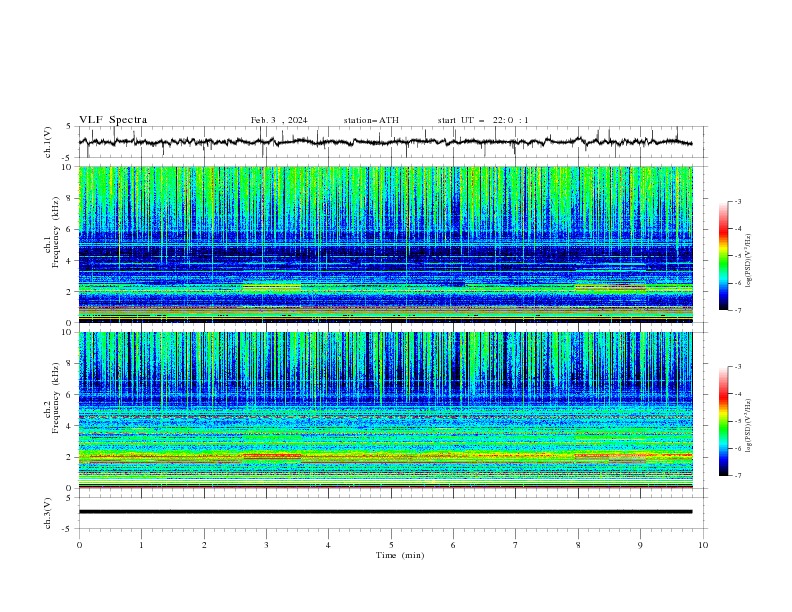Click the date "Feb. 3 , 2024"
The width and height of the screenshot is (792, 612).
click(279, 120)
